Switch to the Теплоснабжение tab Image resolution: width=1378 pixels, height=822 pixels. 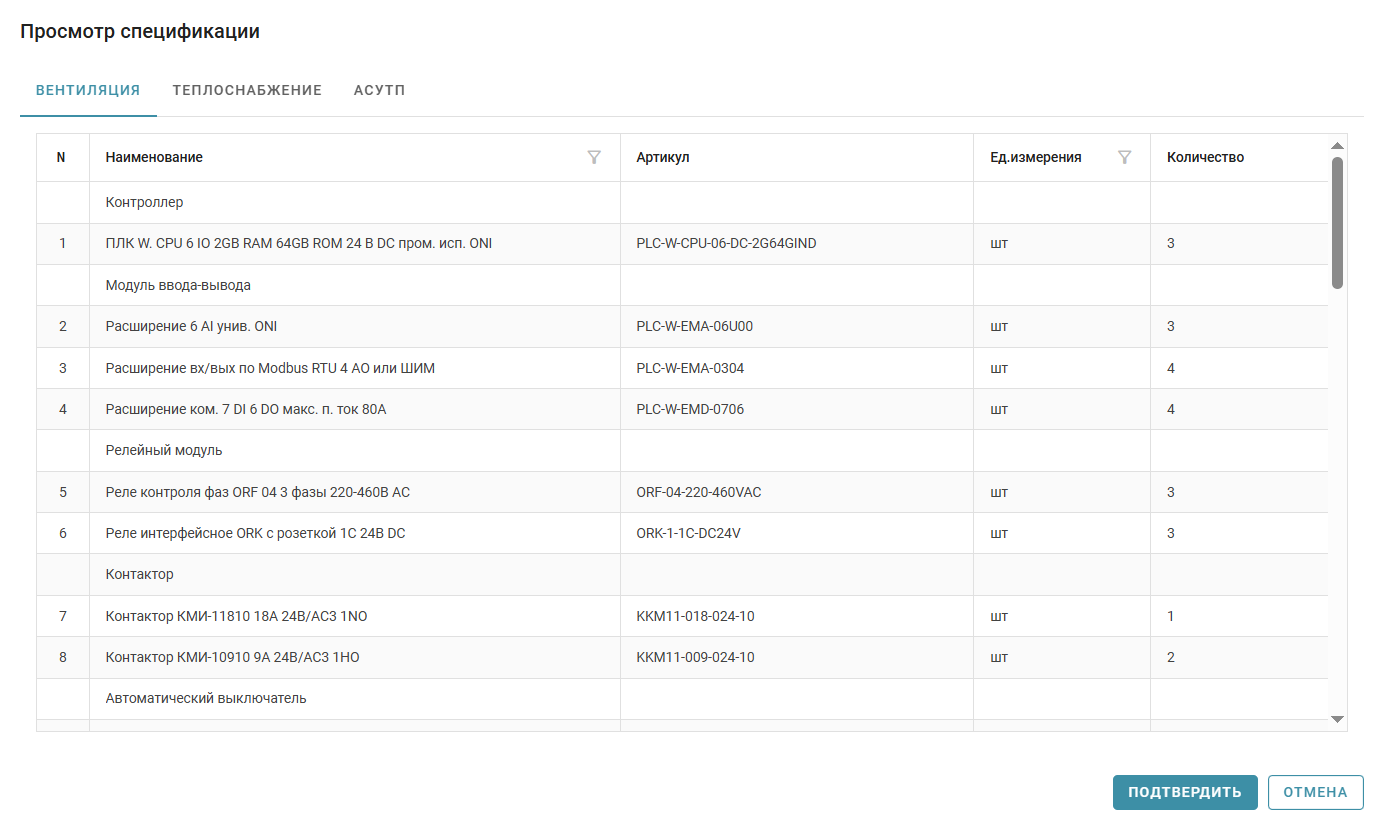(x=247, y=90)
